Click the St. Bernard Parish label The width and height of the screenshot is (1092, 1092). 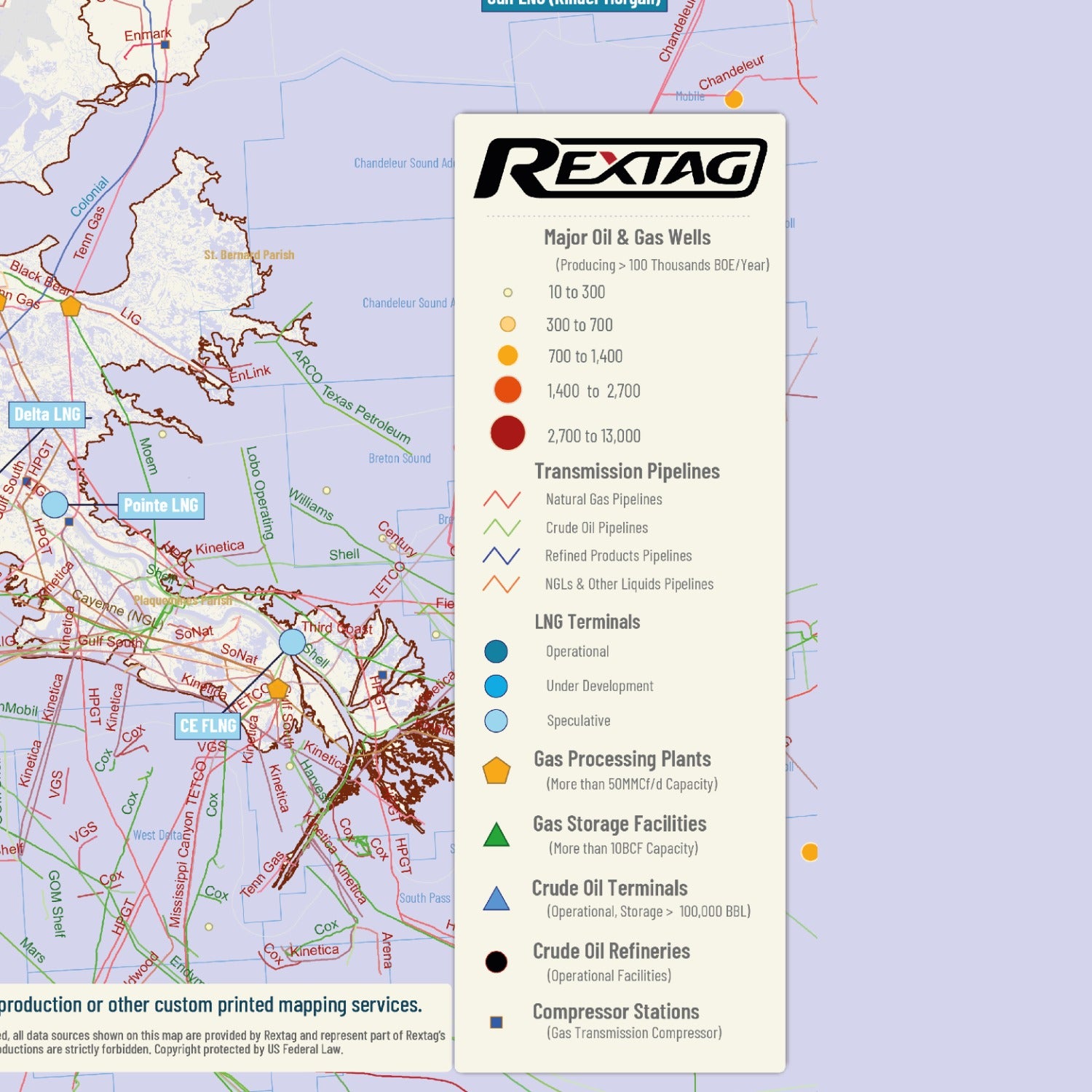[249, 255]
